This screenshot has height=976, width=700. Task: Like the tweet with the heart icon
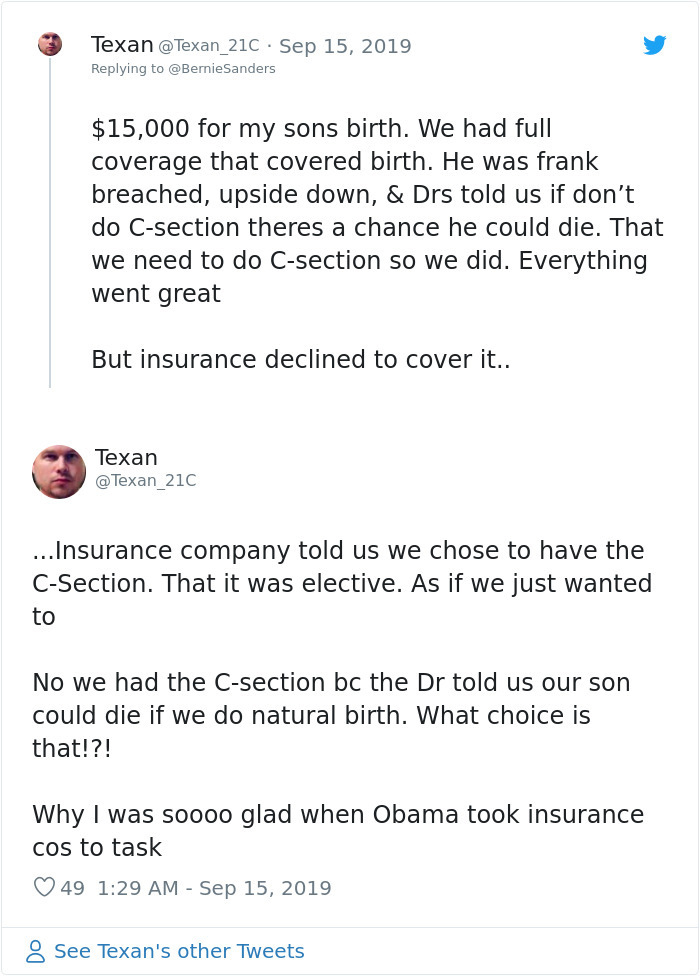coord(44,887)
